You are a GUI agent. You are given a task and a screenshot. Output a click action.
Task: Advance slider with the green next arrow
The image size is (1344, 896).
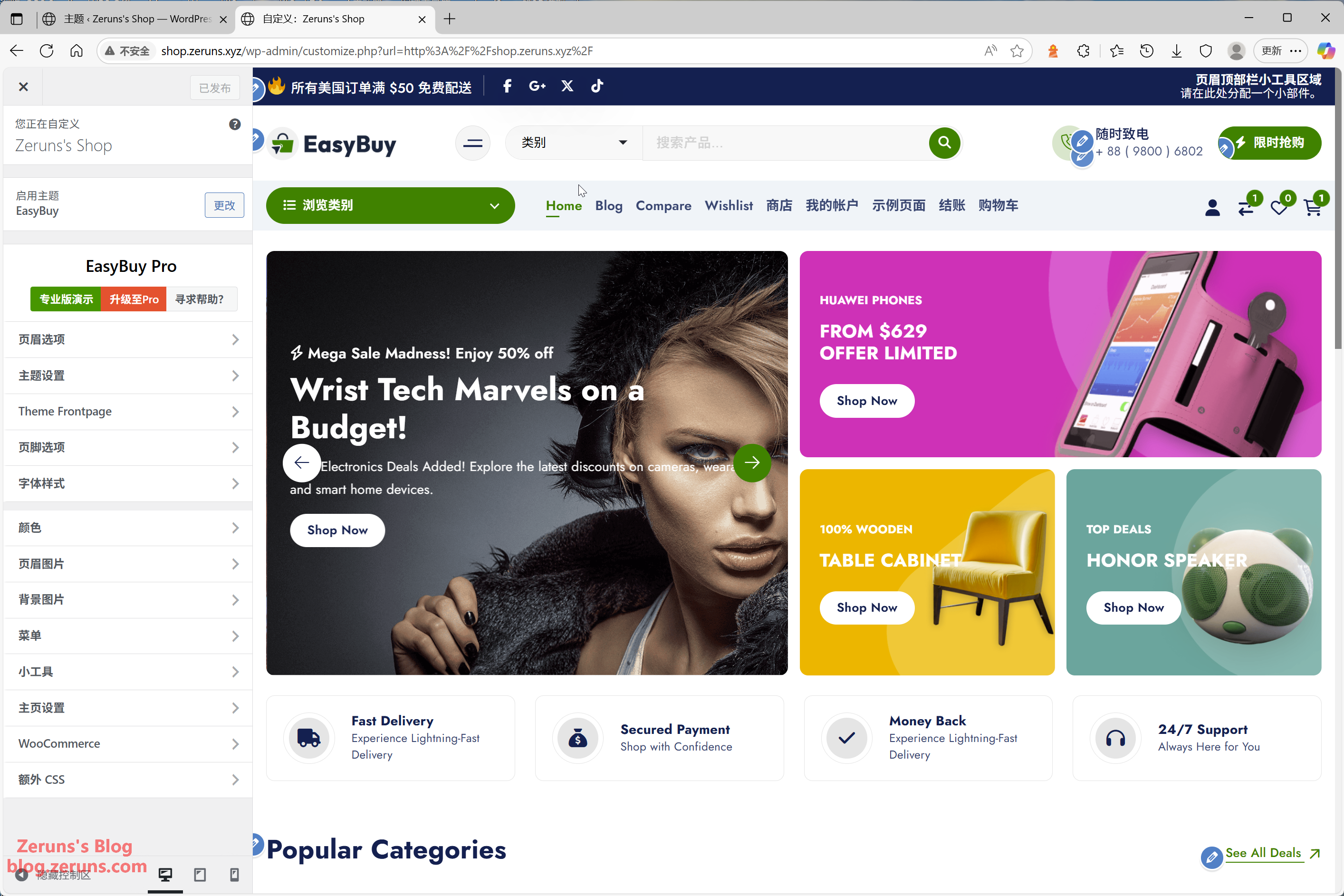point(752,462)
